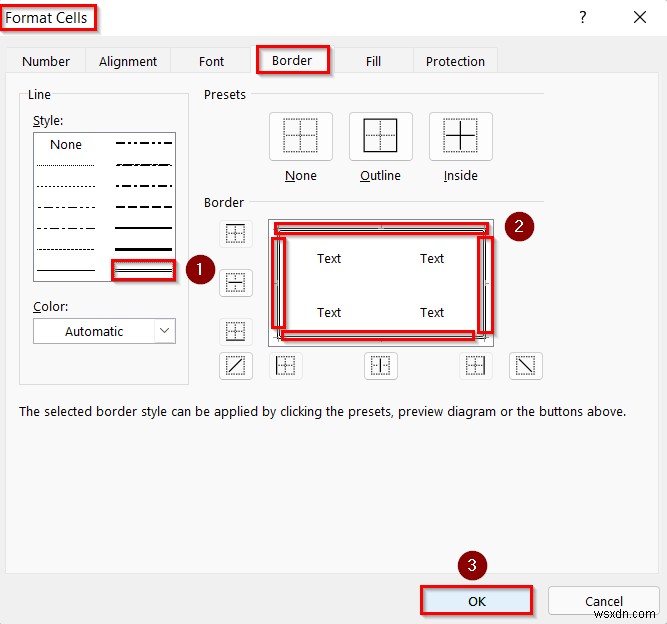
Task: Toggle the right border button
Action: pos(476,366)
